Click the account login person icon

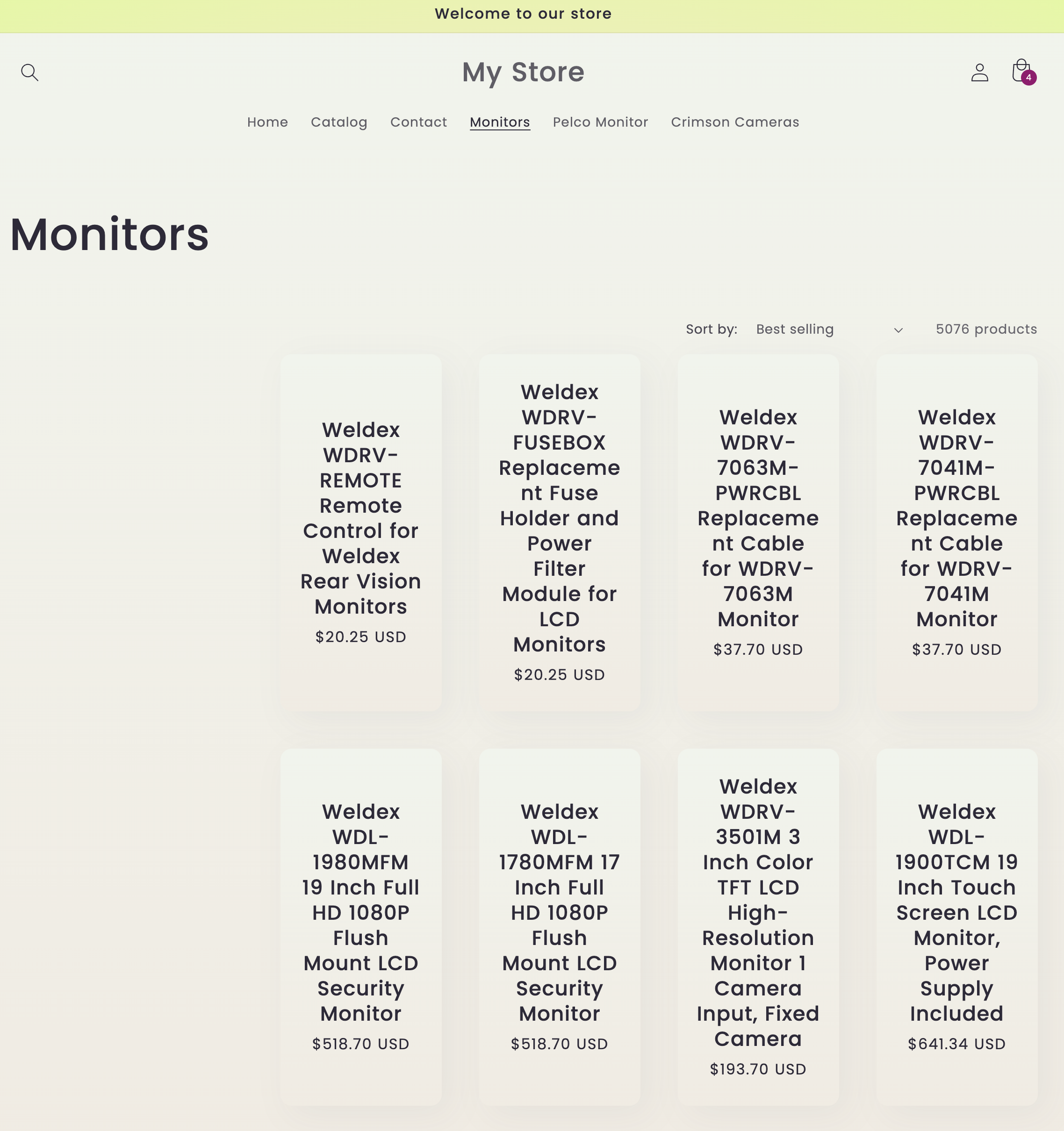tap(979, 72)
